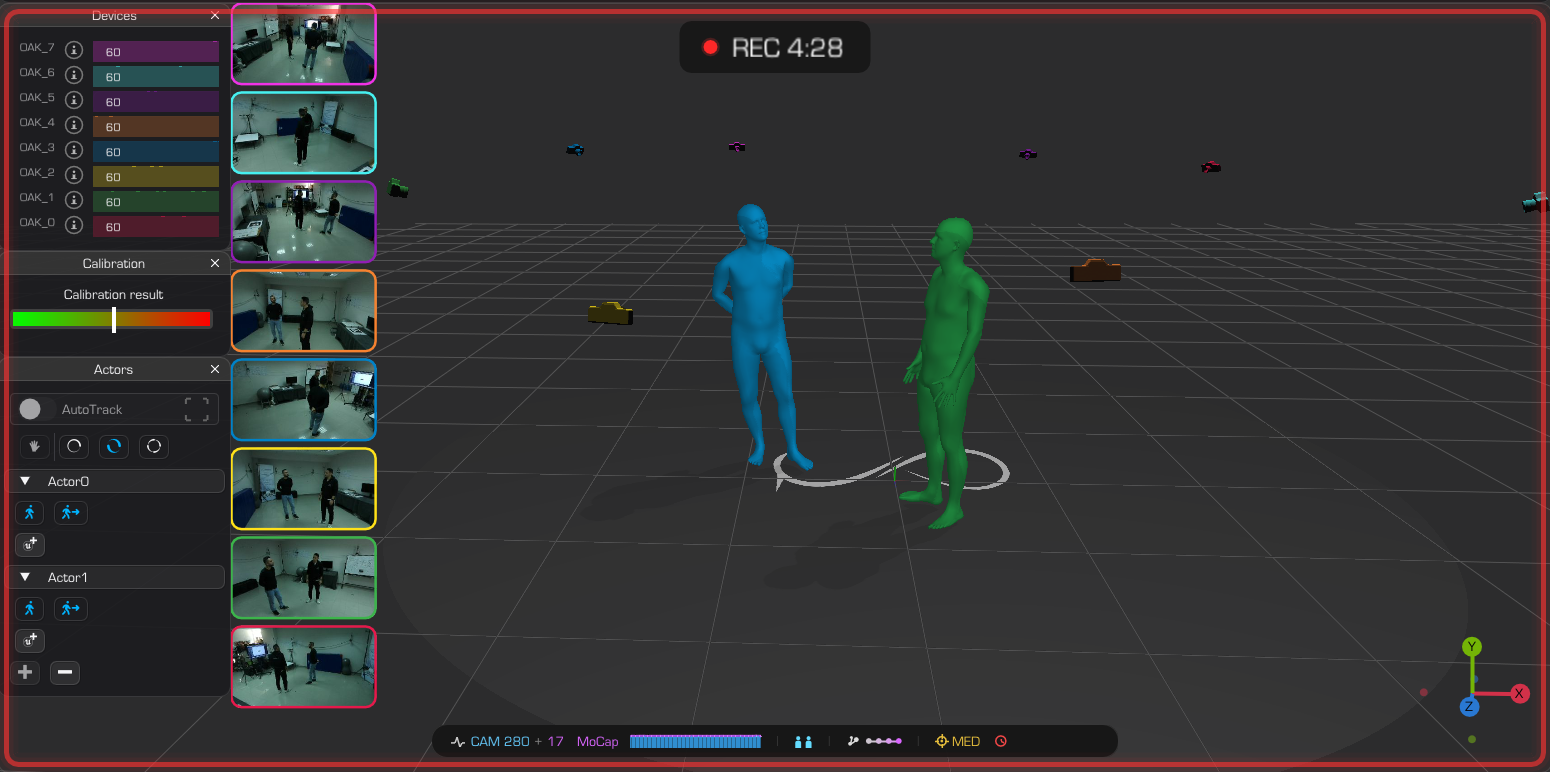Screen dimensions: 1550x772
Task: Select the hand gesture tool
Action: (x=35, y=446)
